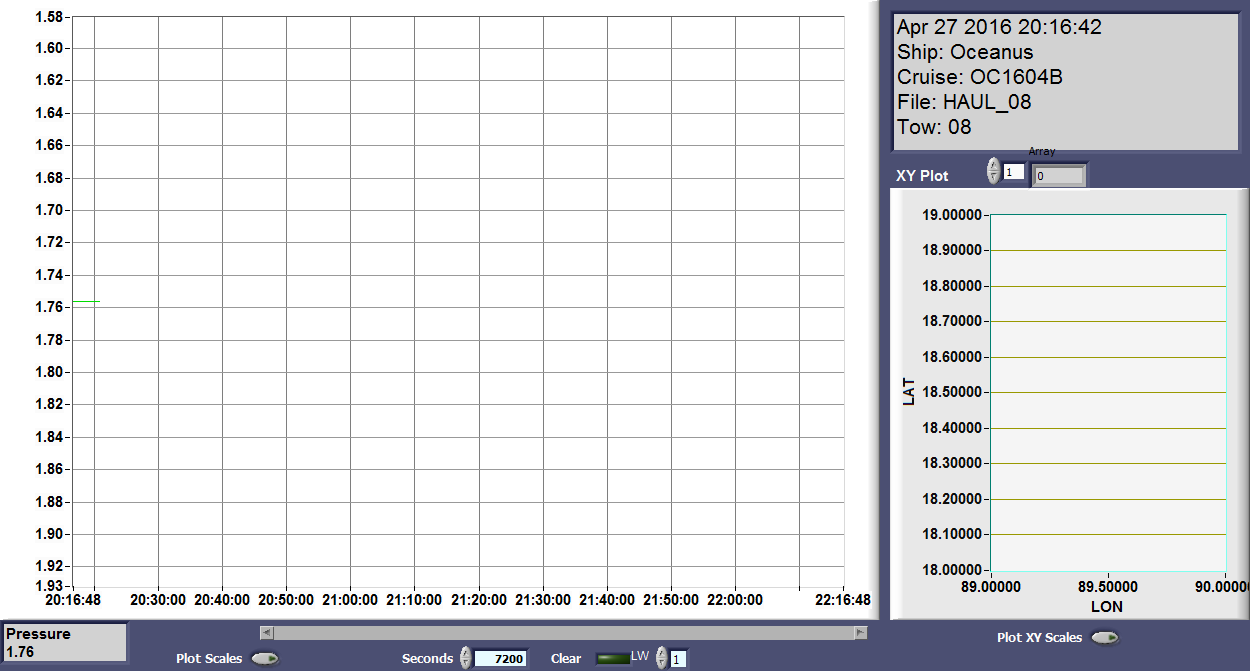Click the 22:16:48 time axis end value
The height and width of the screenshot is (671, 1250).
844,600
